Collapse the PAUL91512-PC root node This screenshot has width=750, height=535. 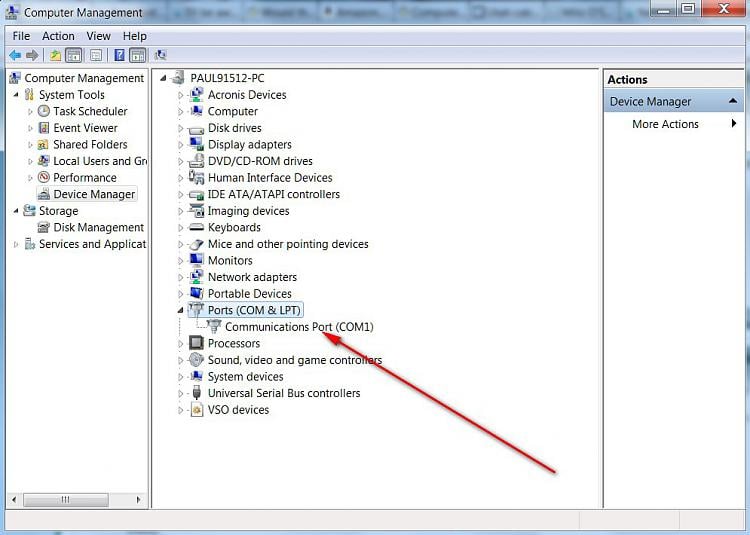[163, 78]
